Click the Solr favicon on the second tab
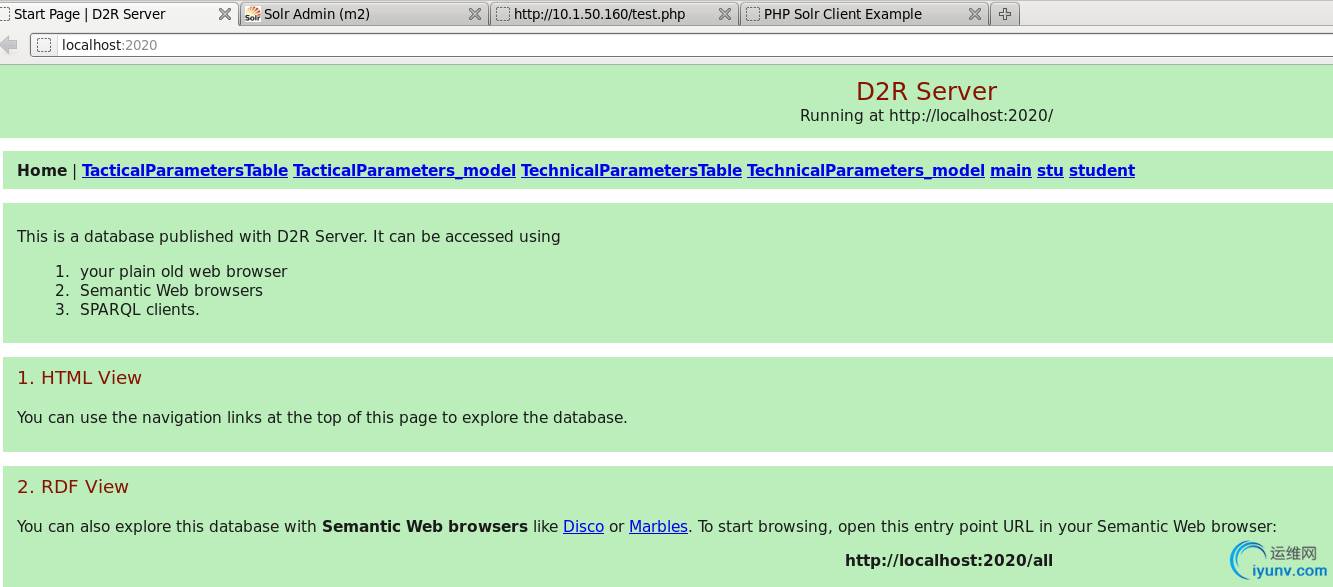This screenshot has width=1333, height=587. point(253,15)
